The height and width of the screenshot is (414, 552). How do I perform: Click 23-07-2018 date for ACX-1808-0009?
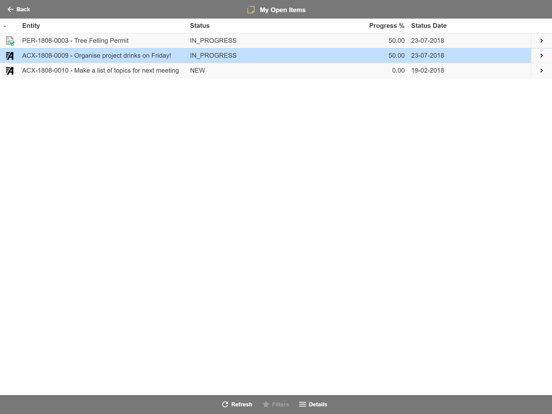tap(427, 56)
